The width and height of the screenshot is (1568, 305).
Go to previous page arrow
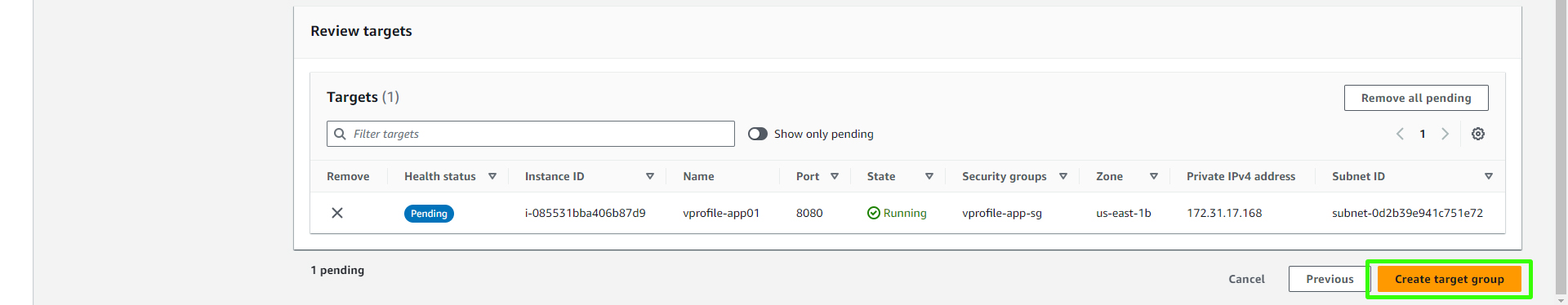point(1400,134)
